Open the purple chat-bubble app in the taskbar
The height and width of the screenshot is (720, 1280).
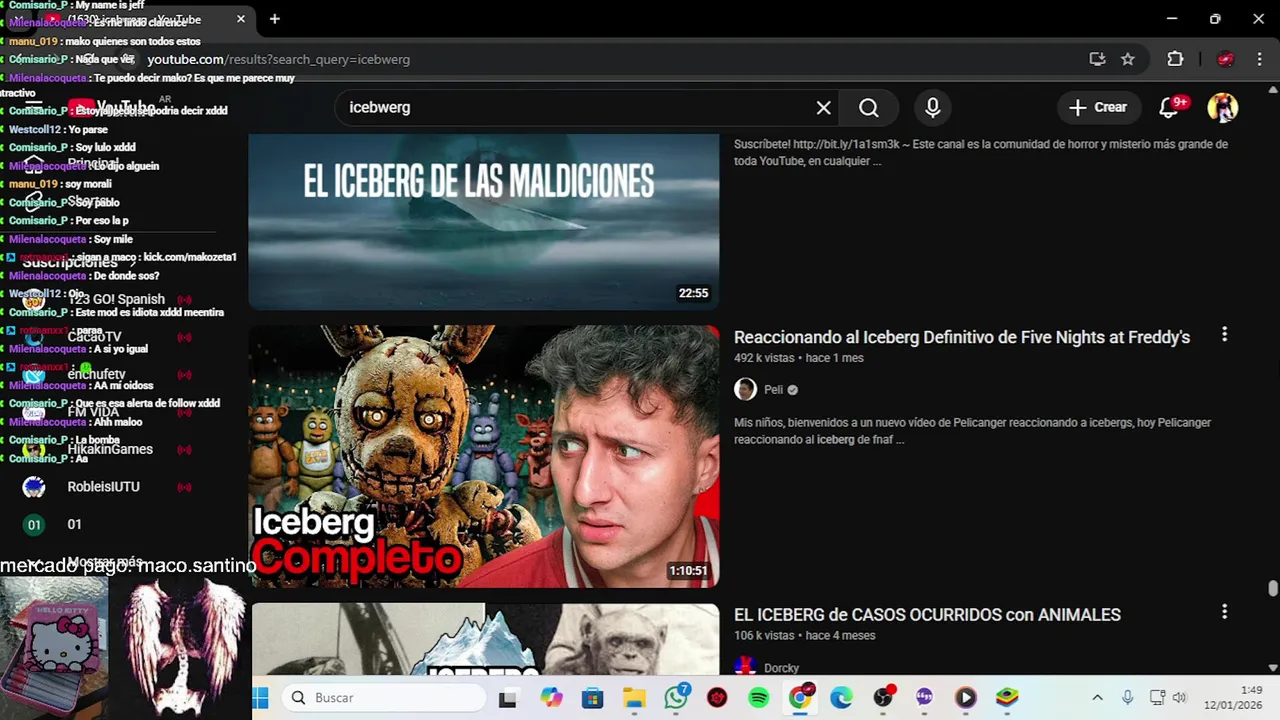pos(924,698)
